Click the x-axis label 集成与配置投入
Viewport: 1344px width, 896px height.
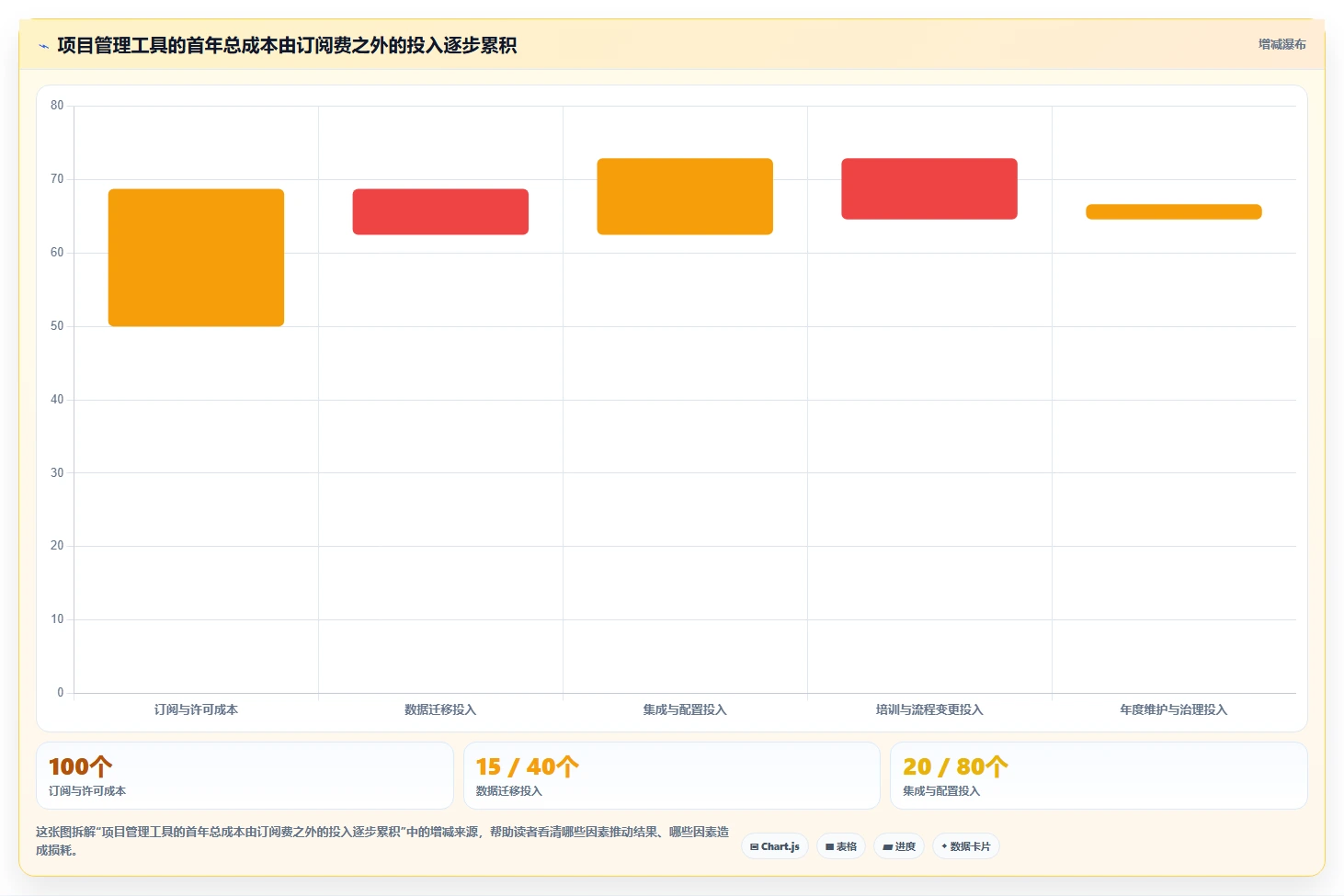(x=685, y=709)
